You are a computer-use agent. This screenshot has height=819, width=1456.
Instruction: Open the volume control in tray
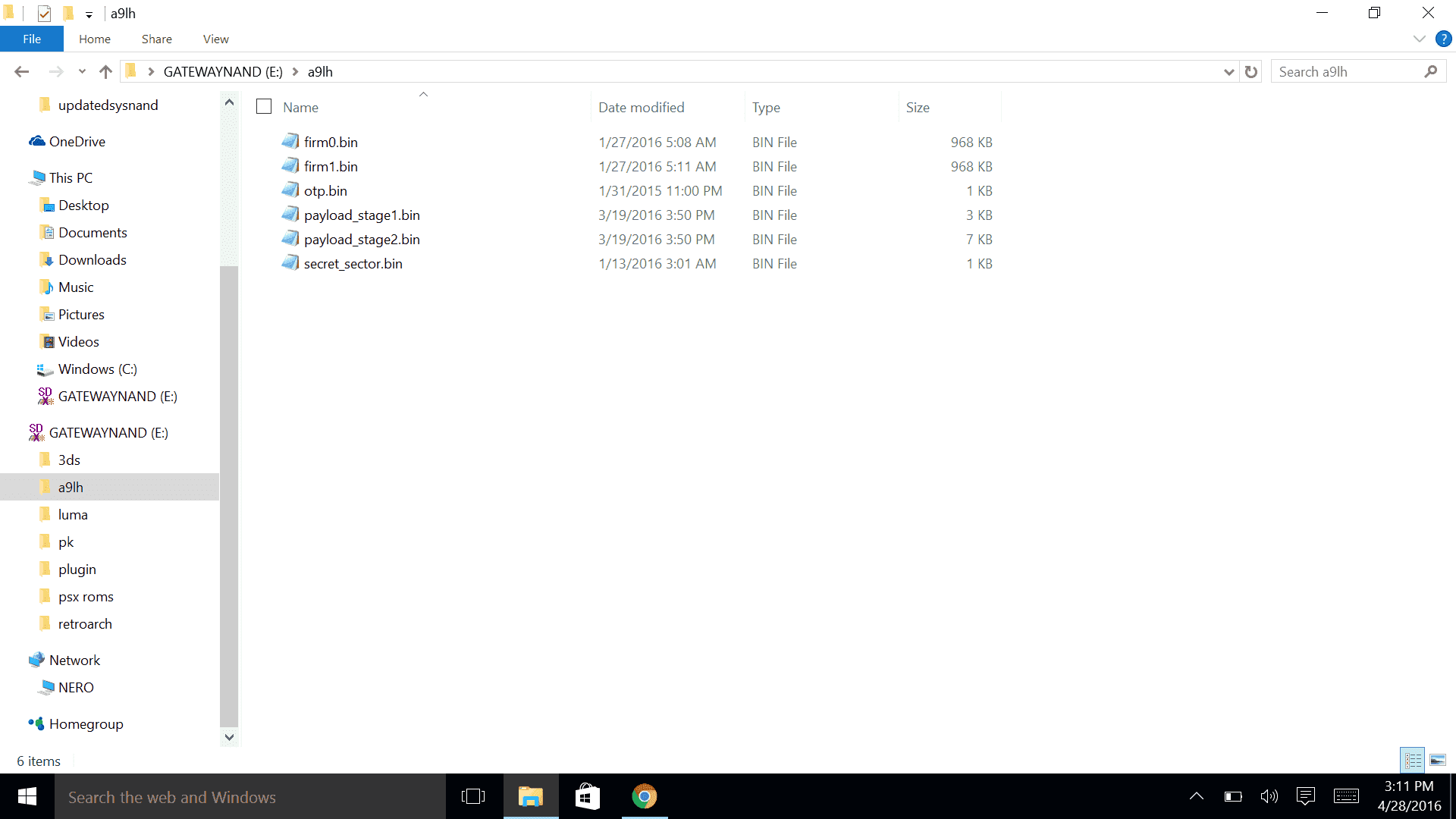(x=1269, y=796)
